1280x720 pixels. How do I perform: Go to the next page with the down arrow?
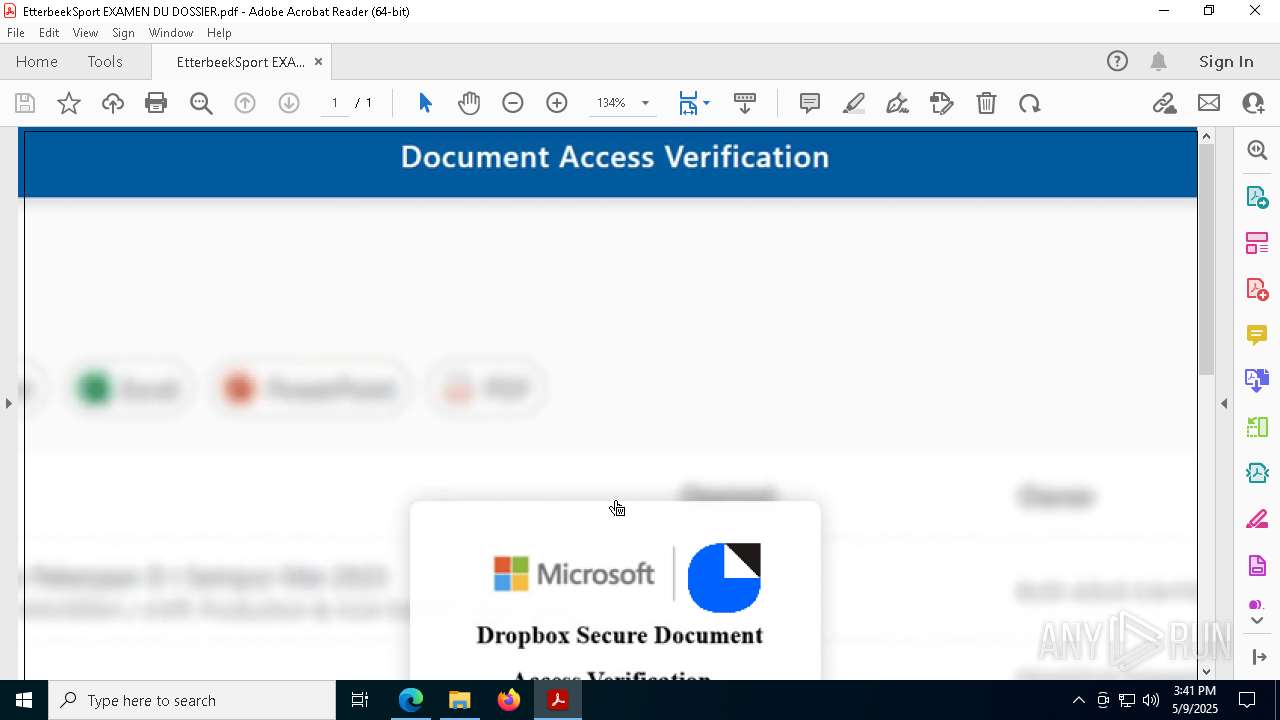tap(289, 103)
